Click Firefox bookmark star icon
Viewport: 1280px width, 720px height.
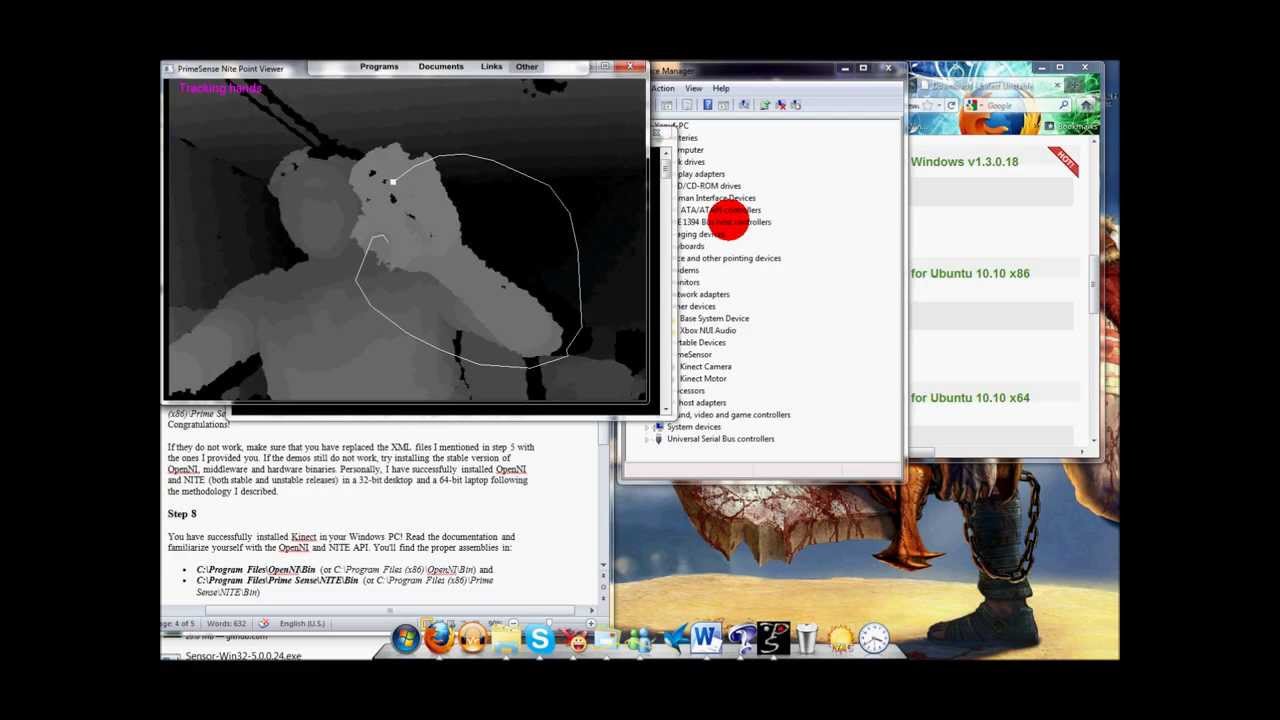coord(928,106)
